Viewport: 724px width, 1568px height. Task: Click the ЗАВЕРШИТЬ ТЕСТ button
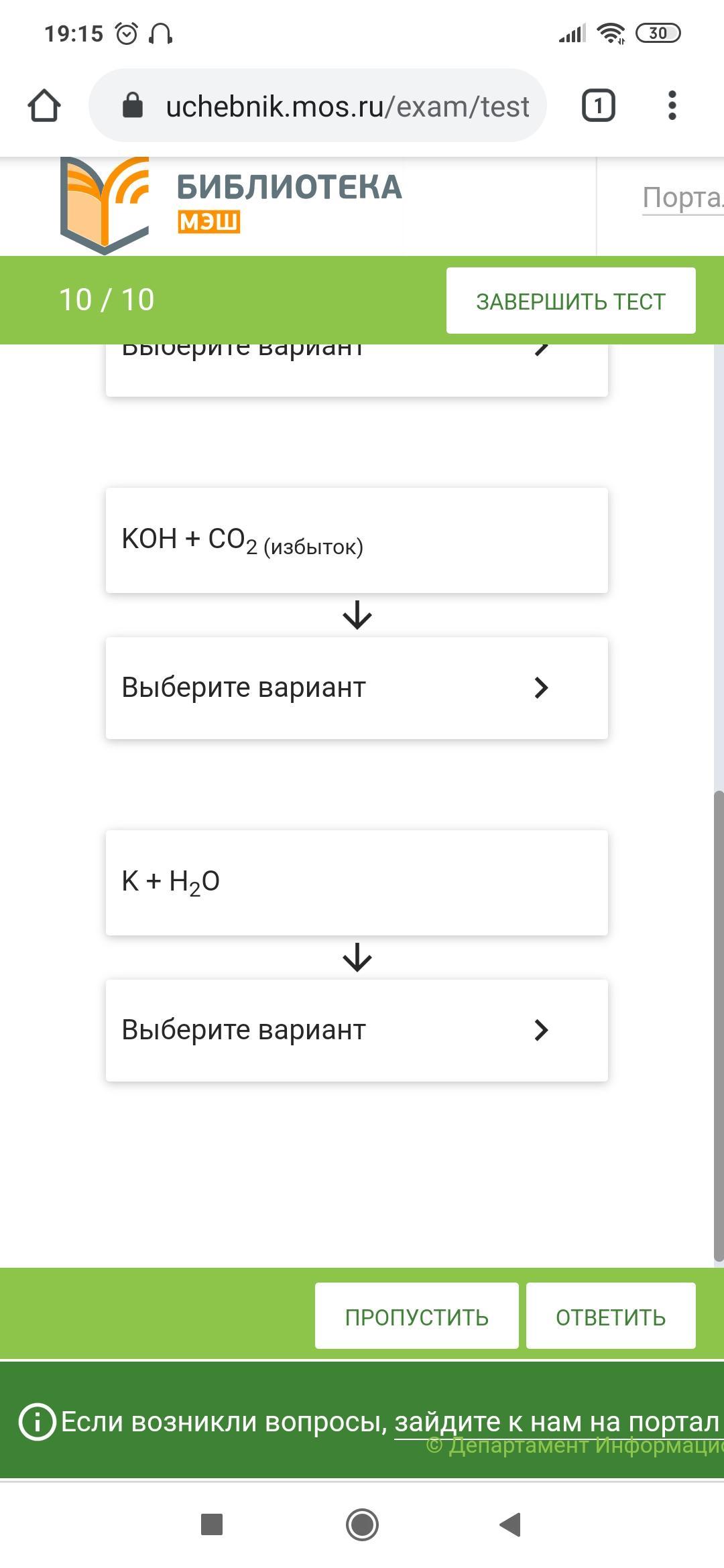(x=571, y=301)
